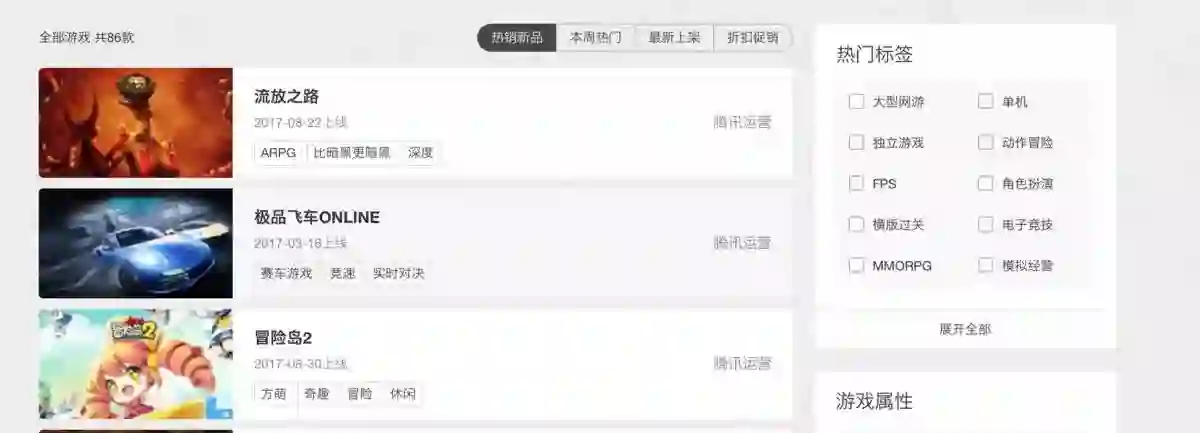Viewport: 1200px width, 433px height.
Task: Switch to the 本周热门 tab
Action: point(596,38)
